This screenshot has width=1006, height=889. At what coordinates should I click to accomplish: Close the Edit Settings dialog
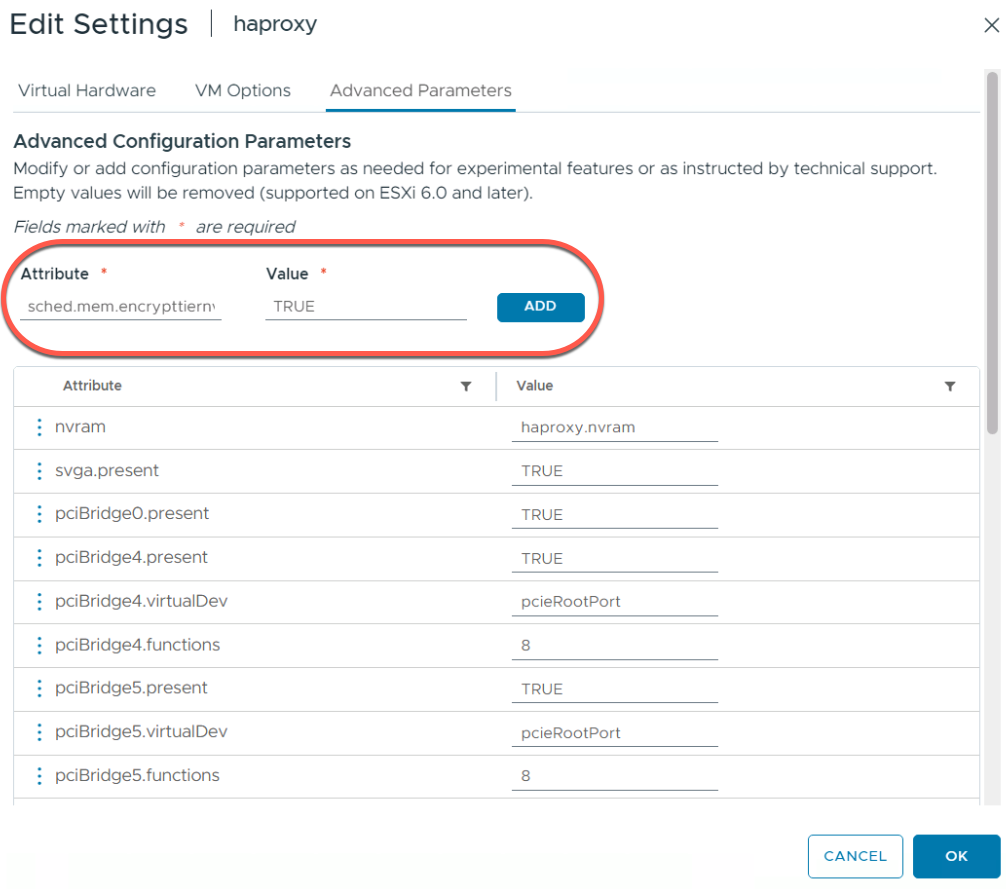991,26
